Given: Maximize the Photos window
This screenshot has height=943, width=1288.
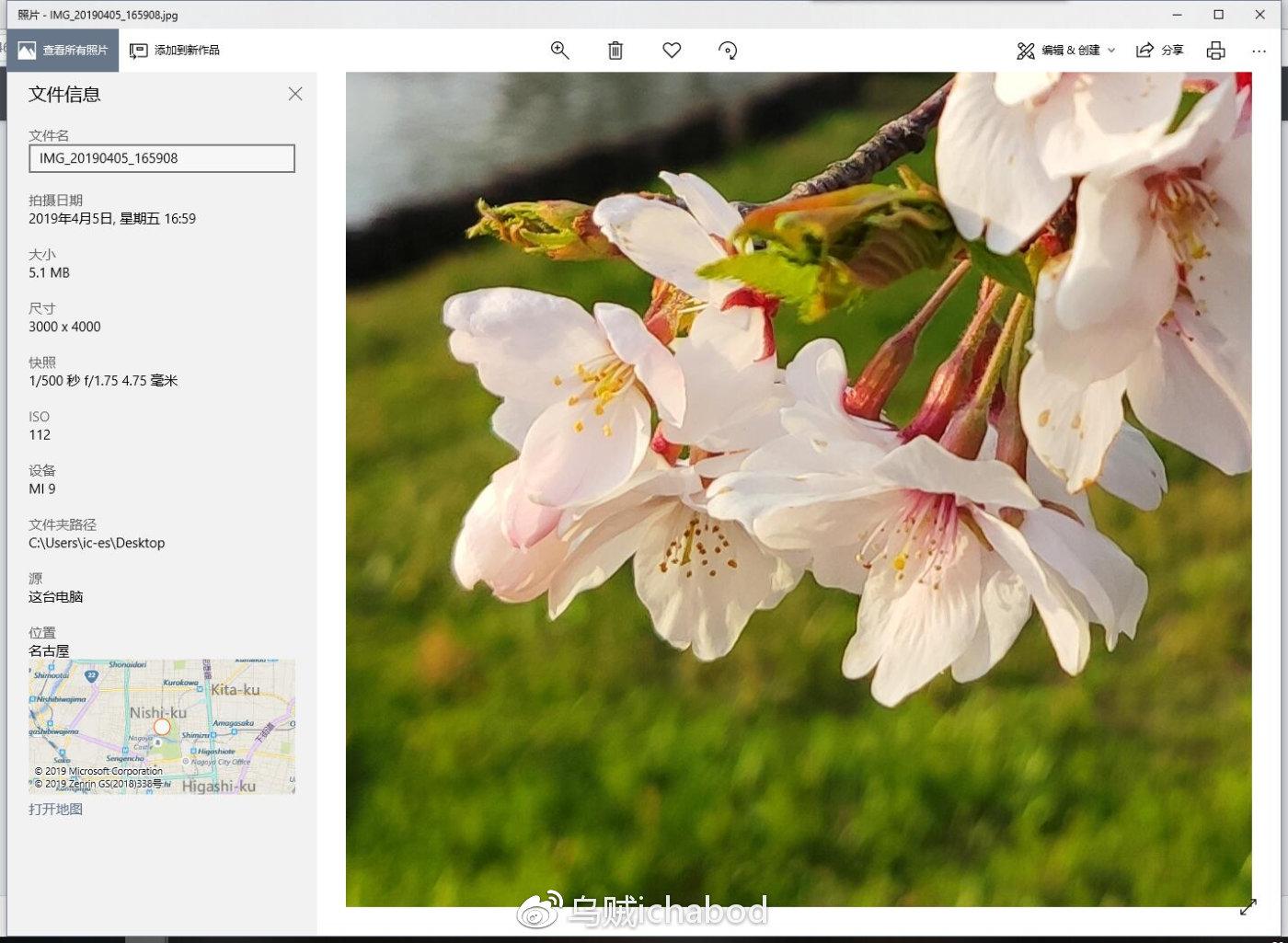Looking at the screenshot, I should 1218,15.
